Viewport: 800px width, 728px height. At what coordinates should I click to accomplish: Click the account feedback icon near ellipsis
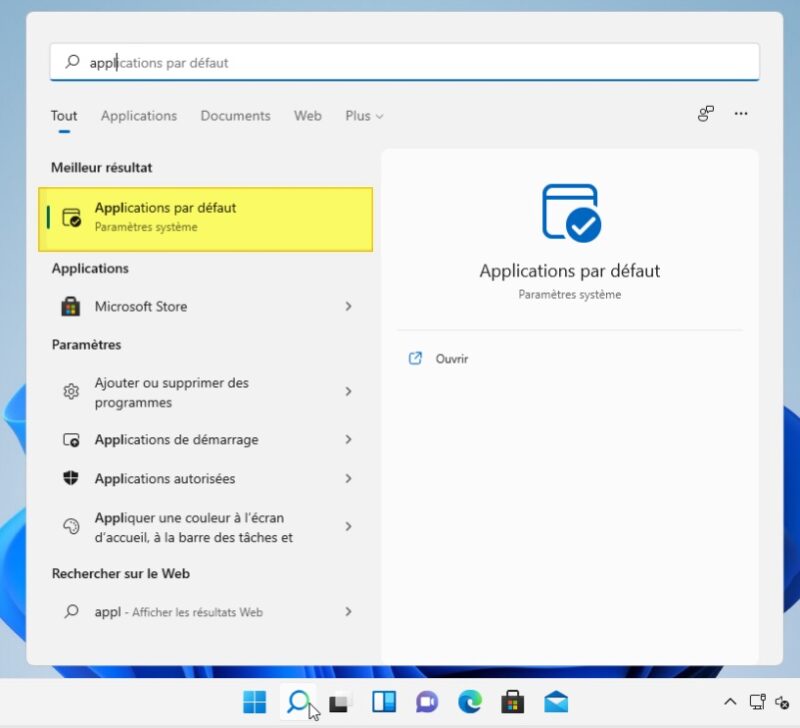pos(706,114)
